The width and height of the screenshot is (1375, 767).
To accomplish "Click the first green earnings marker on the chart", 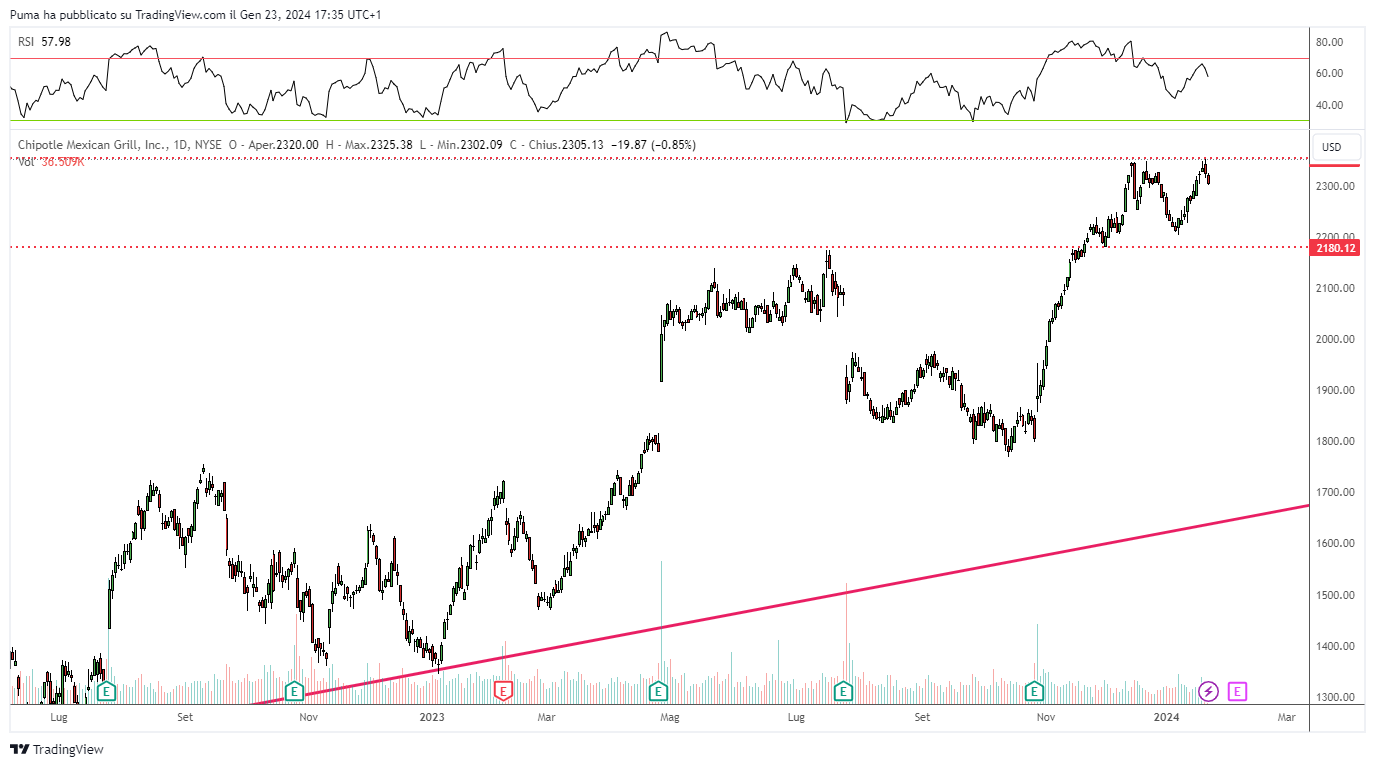I will coord(106,690).
